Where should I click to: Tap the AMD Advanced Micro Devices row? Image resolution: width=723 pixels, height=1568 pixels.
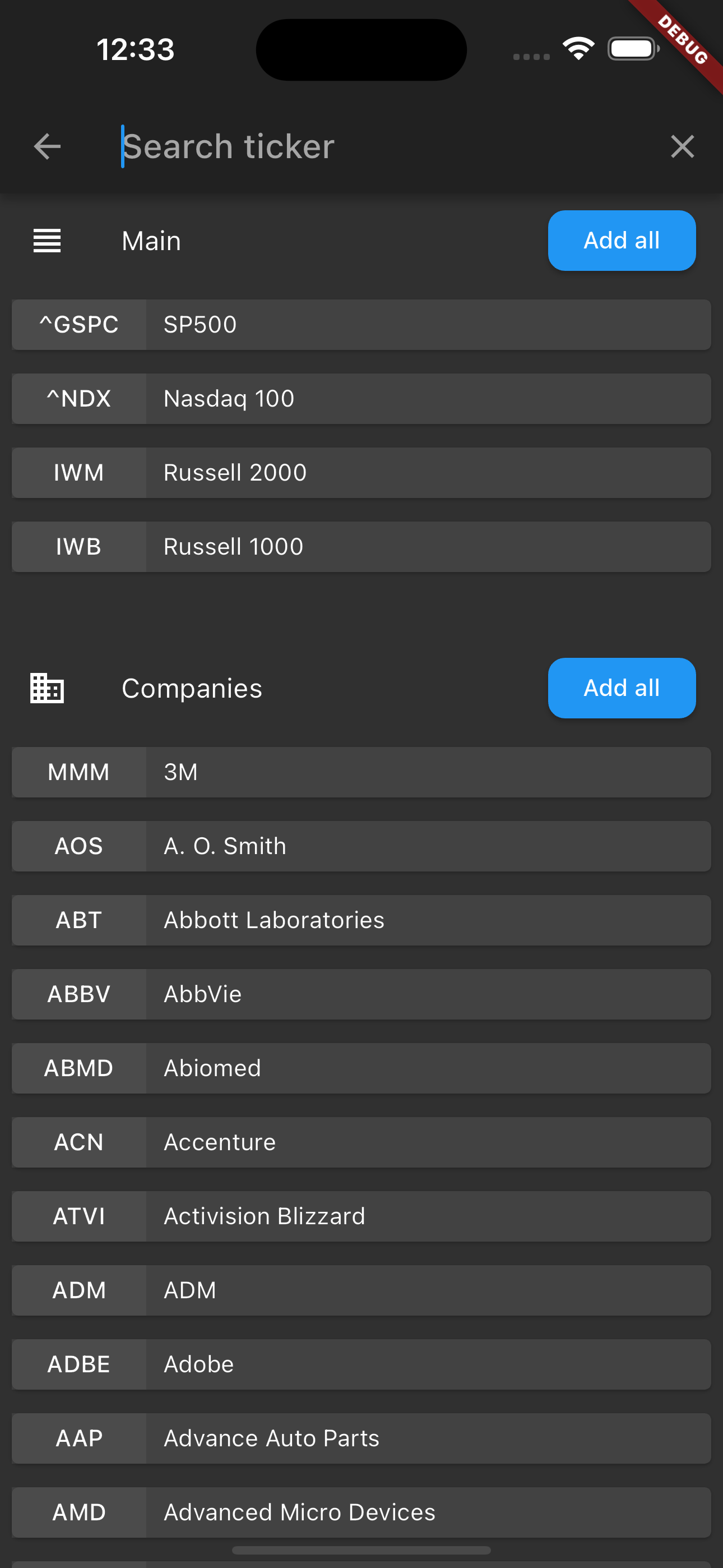point(361,1512)
